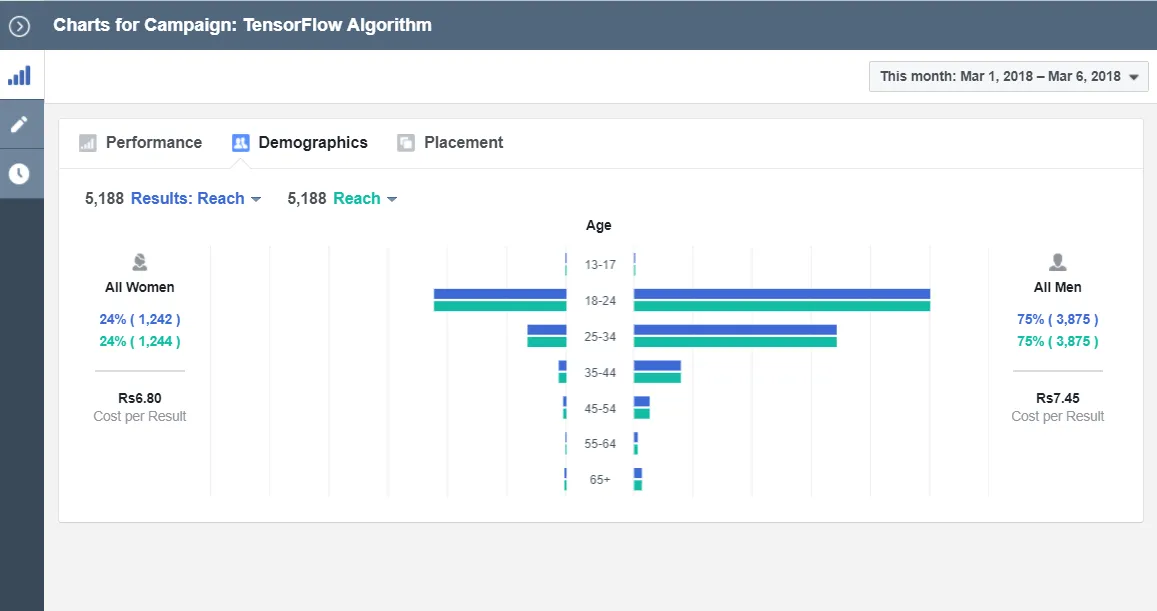Image resolution: width=1157 pixels, height=611 pixels.
Task: Click the blue men 18-24 bar
Action: pos(782,294)
